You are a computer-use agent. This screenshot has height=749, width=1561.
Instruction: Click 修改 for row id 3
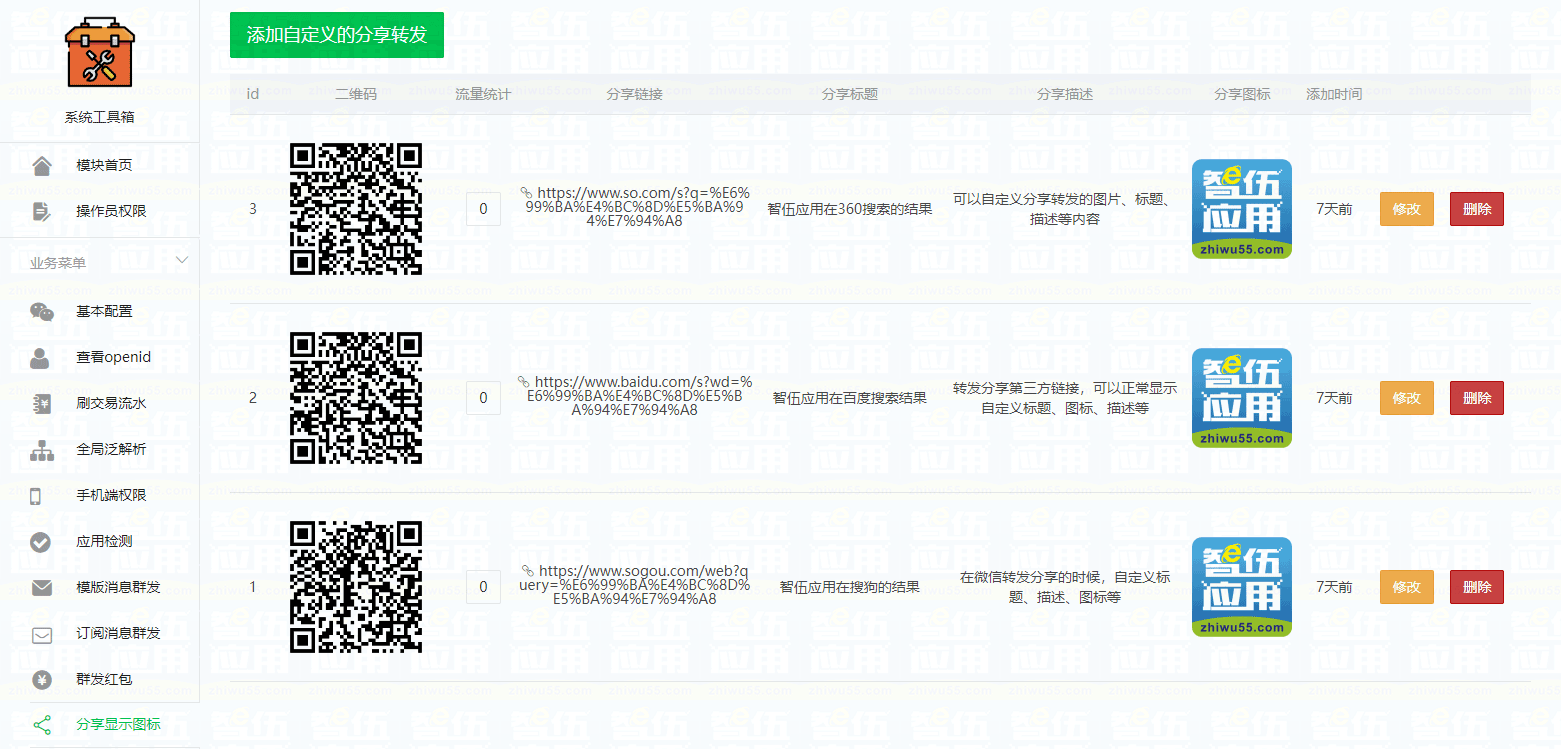[x=1406, y=209]
